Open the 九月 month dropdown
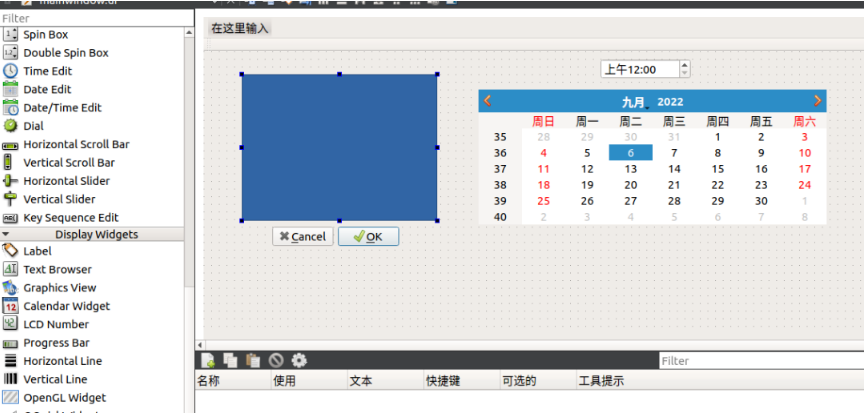This screenshot has width=864, height=413. [x=635, y=102]
